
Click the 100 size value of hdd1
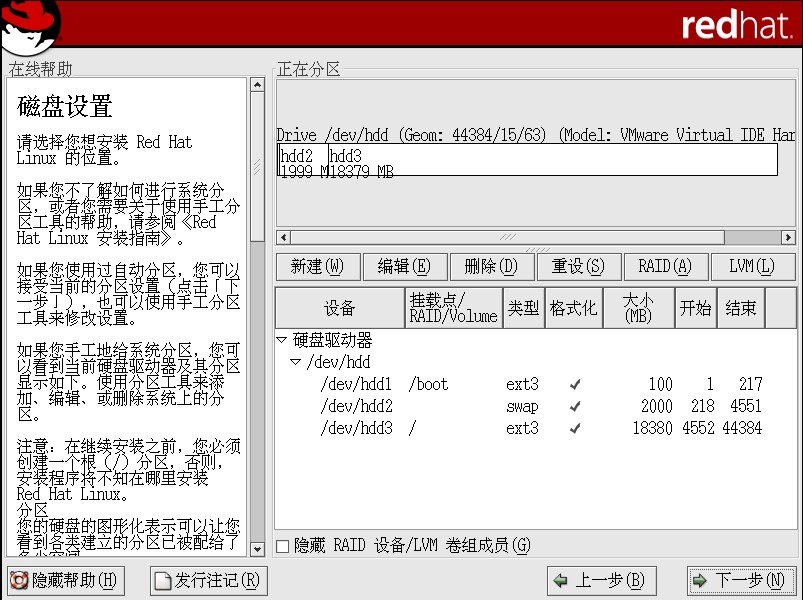pyautogui.click(x=661, y=384)
